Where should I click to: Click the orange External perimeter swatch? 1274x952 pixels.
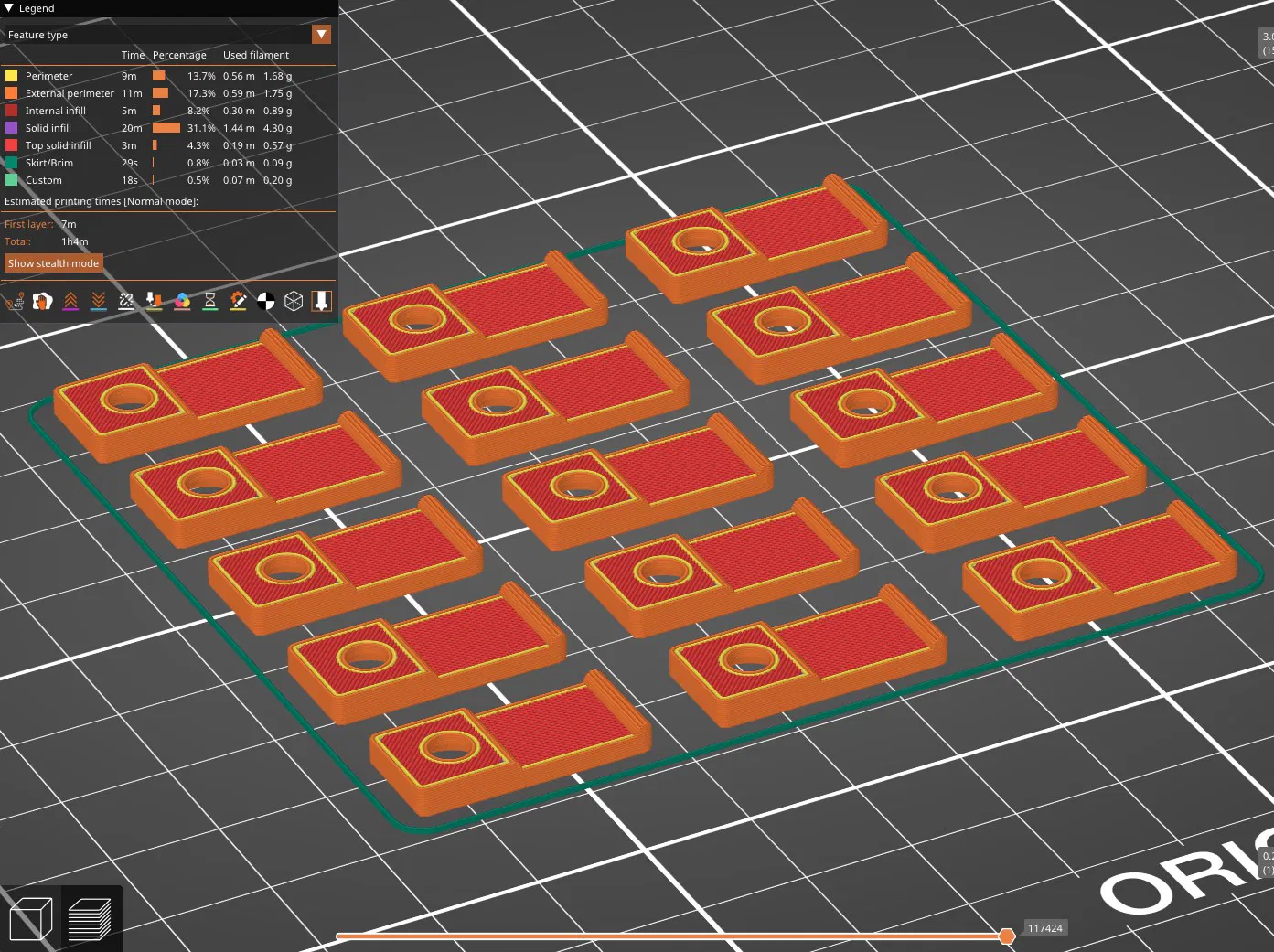pos(11,93)
